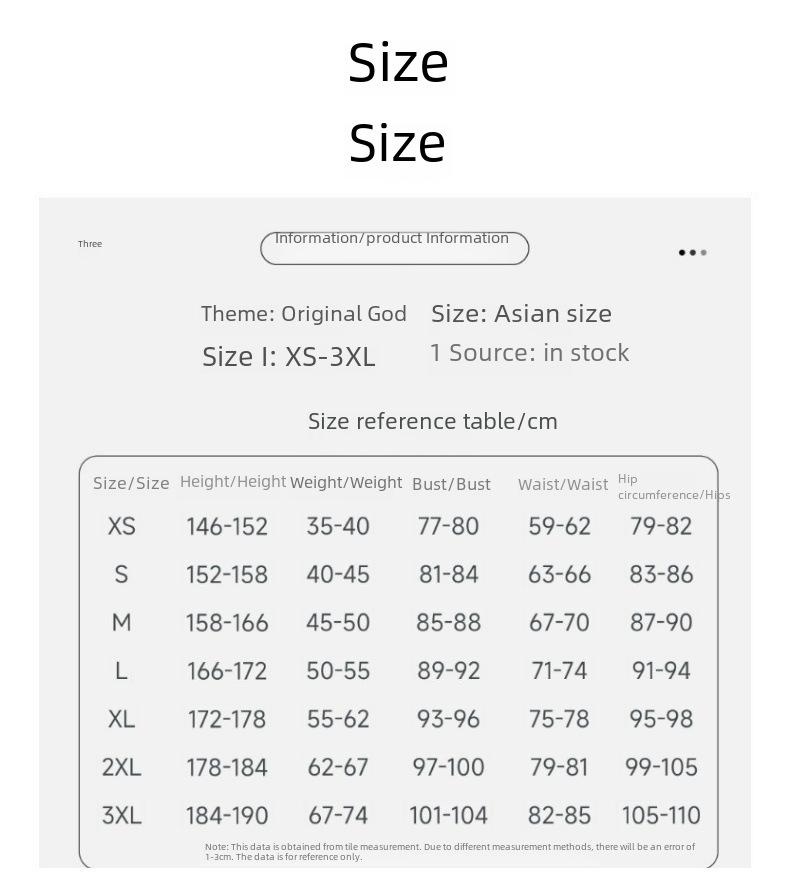Click the Hip circumference/Hips column header

click(x=674, y=487)
